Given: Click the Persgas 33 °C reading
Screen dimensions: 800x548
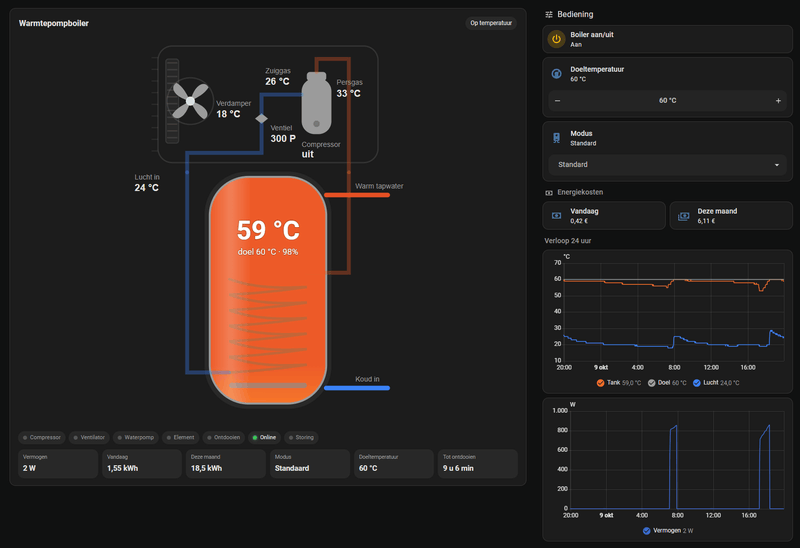Looking at the screenshot, I should tap(349, 88).
